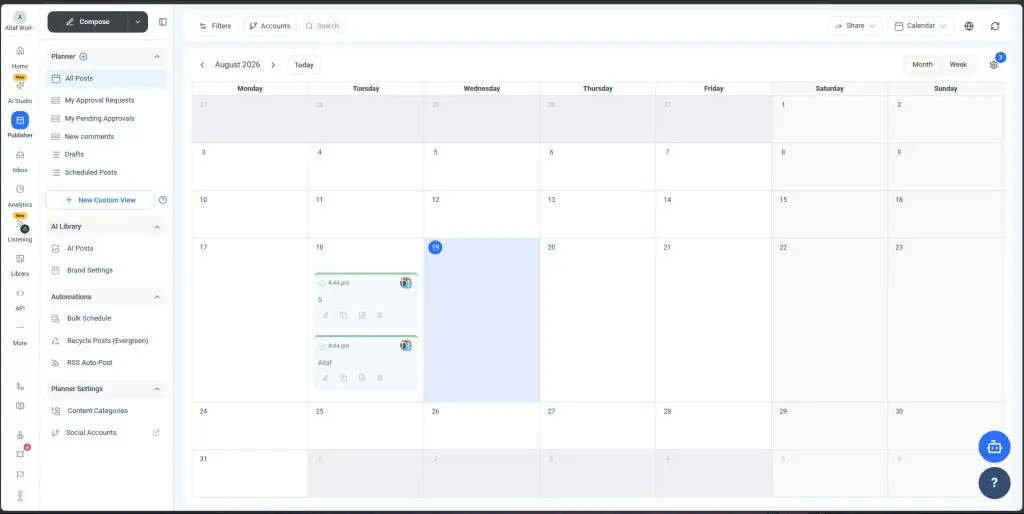
Task: Collapse the sidebar panel using toggle icon
Action: tap(163, 22)
